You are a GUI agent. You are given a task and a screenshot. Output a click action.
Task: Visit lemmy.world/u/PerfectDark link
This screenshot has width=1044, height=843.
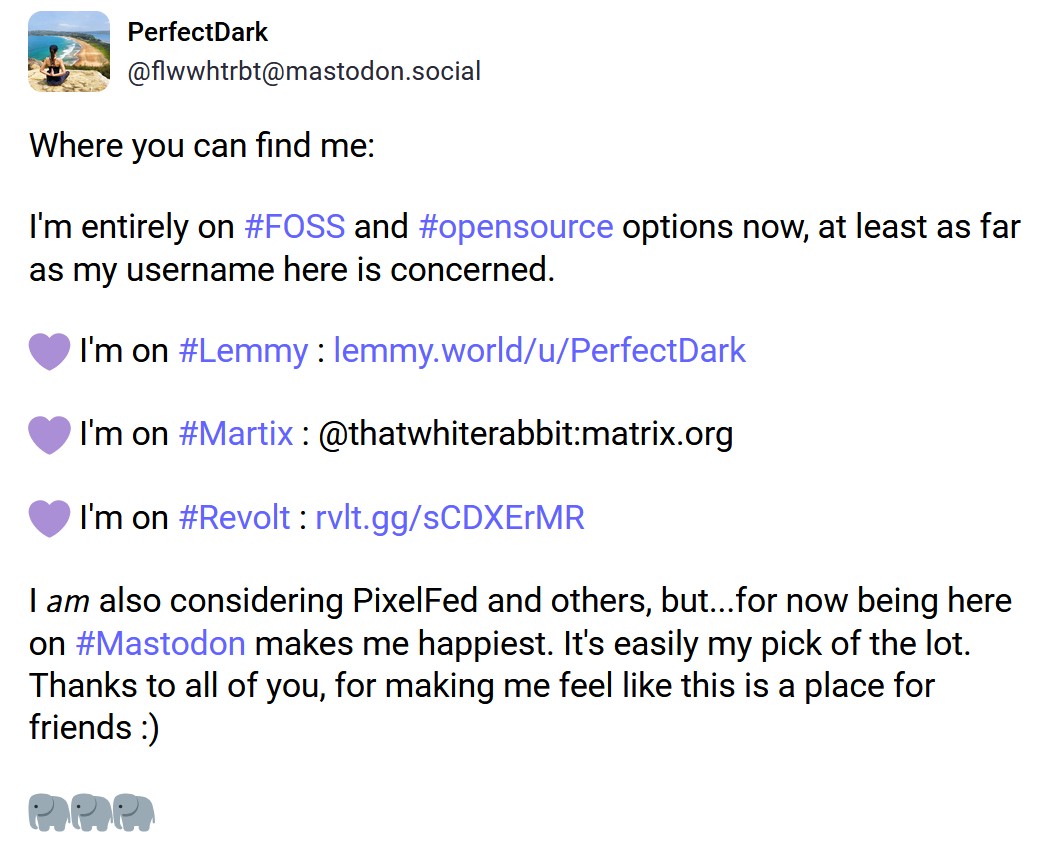tap(539, 351)
